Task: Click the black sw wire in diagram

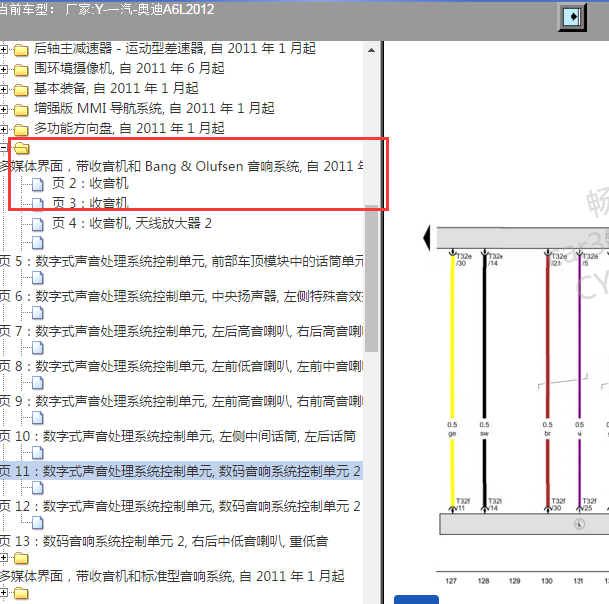Action: 484,336
